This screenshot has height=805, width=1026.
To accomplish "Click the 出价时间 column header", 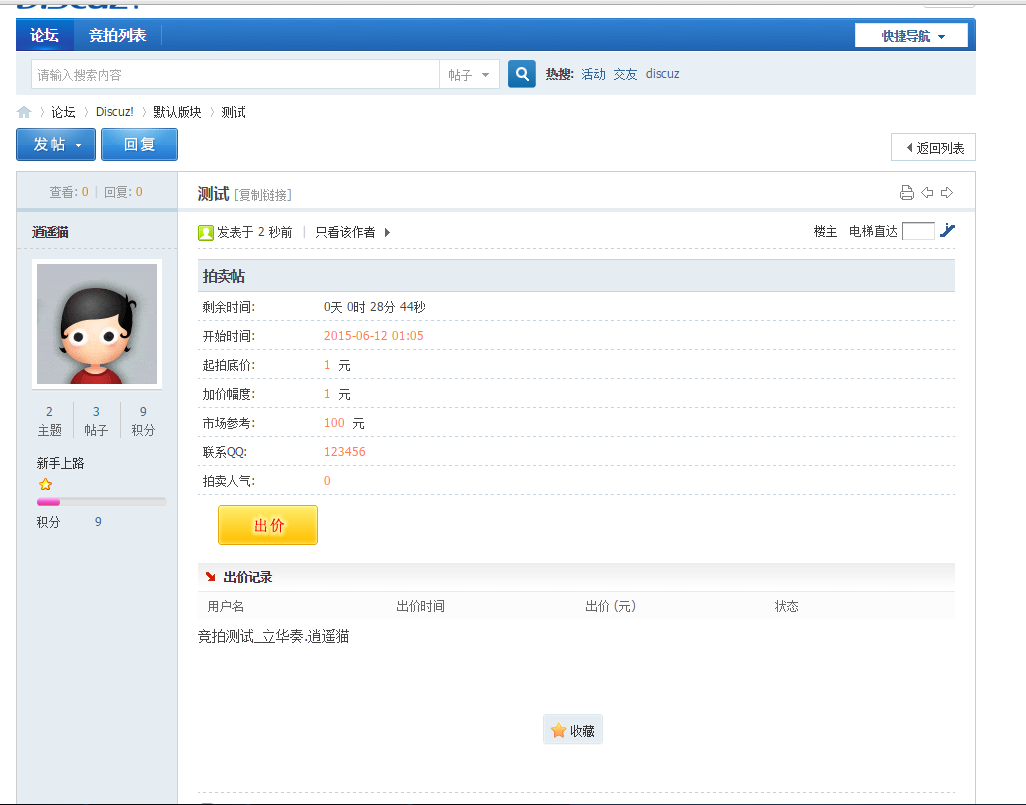I will (420, 606).
